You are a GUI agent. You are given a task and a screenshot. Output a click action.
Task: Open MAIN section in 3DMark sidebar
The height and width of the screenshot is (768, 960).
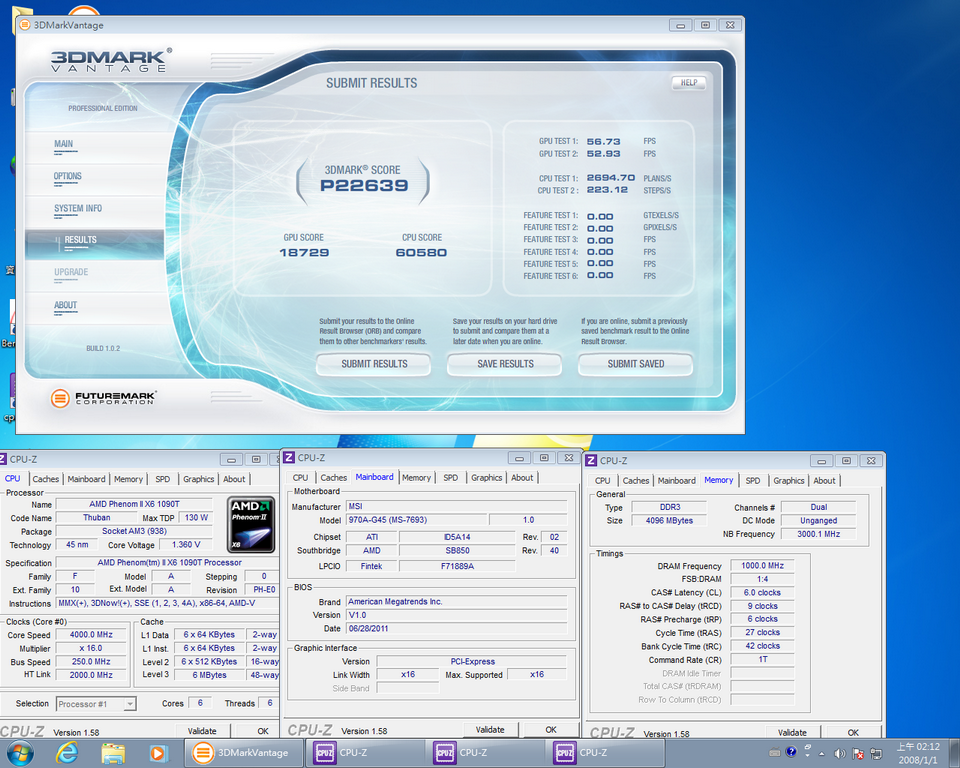point(64,145)
